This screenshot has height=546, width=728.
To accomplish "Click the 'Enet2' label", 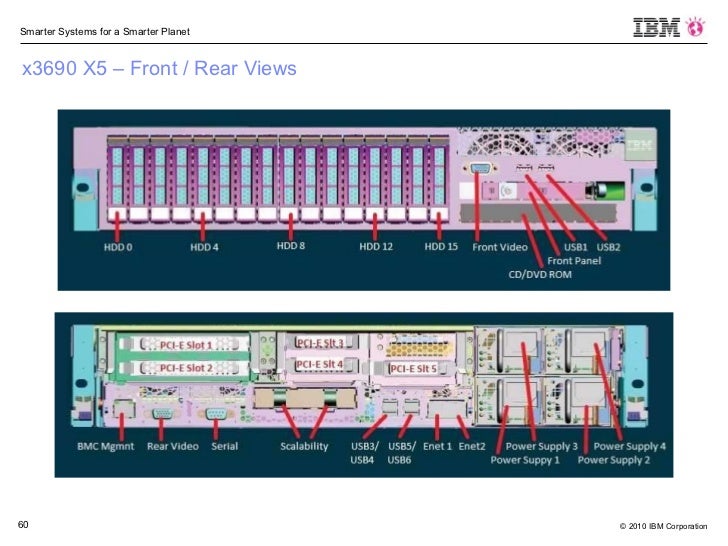I will coord(472,446).
